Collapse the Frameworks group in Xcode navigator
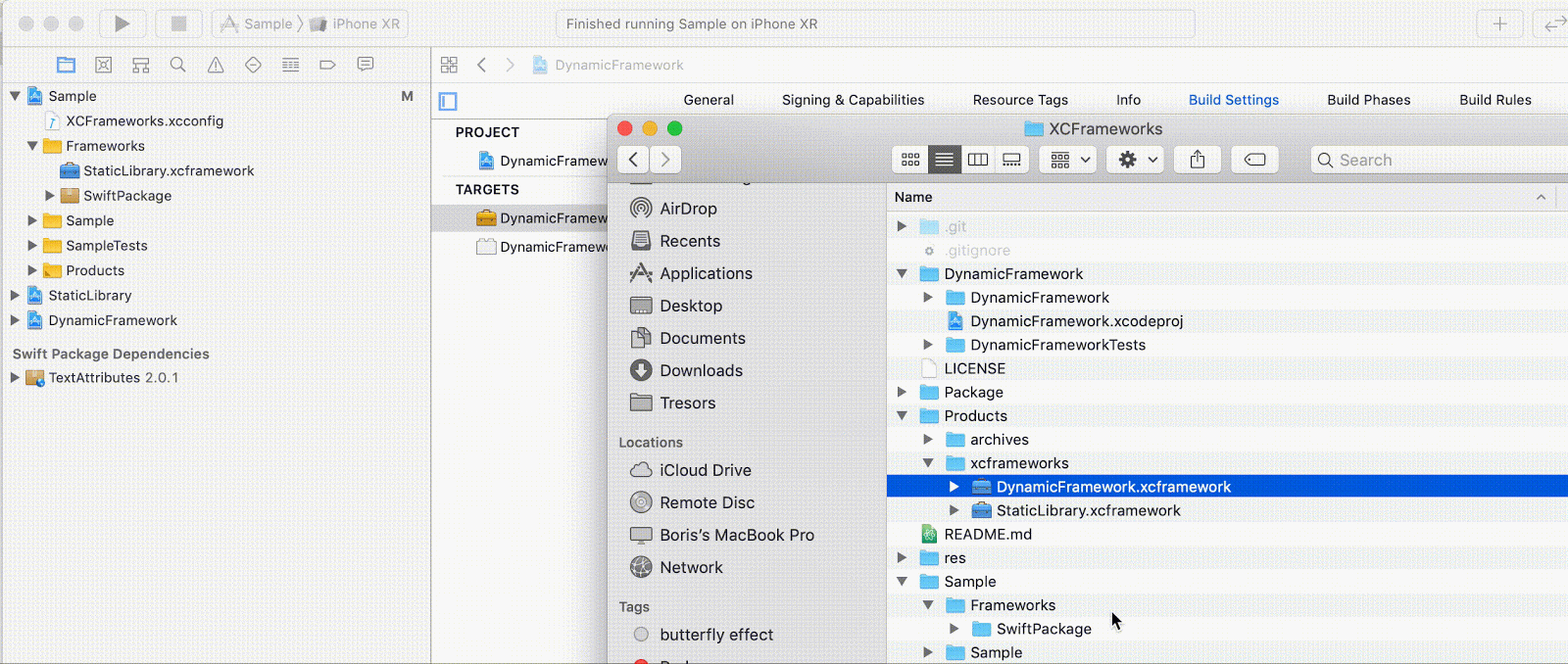Viewport: 1568px width, 664px height. pyautogui.click(x=32, y=146)
